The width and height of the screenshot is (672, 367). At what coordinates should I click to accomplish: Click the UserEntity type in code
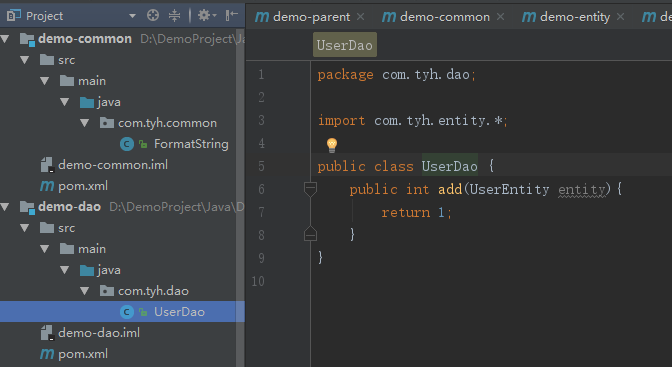pos(510,189)
